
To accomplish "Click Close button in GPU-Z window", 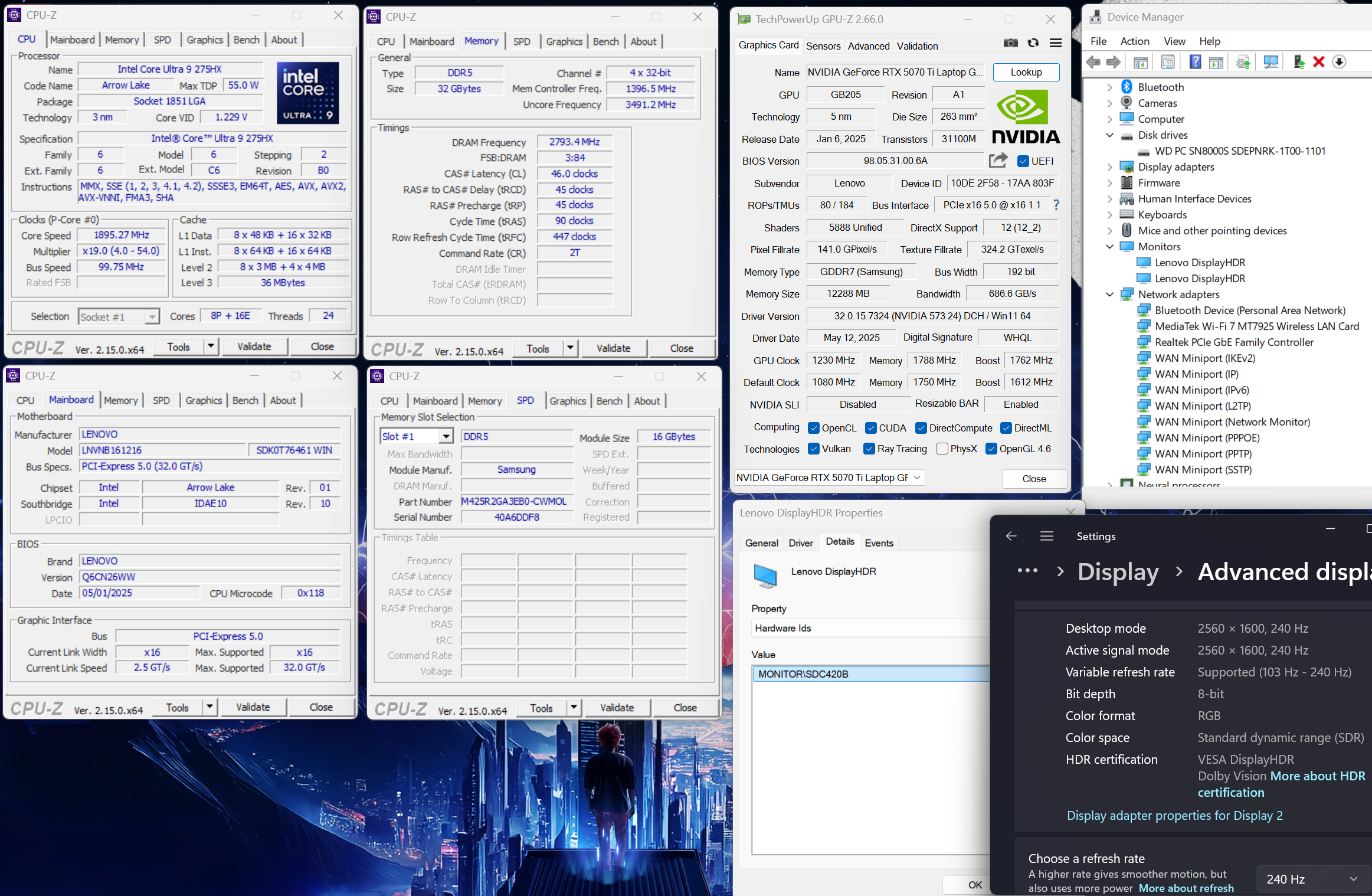I will [1034, 479].
